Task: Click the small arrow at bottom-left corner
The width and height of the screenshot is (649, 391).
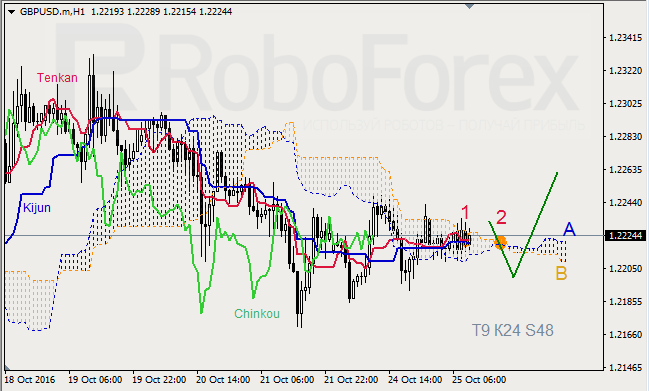Action: (7, 367)
